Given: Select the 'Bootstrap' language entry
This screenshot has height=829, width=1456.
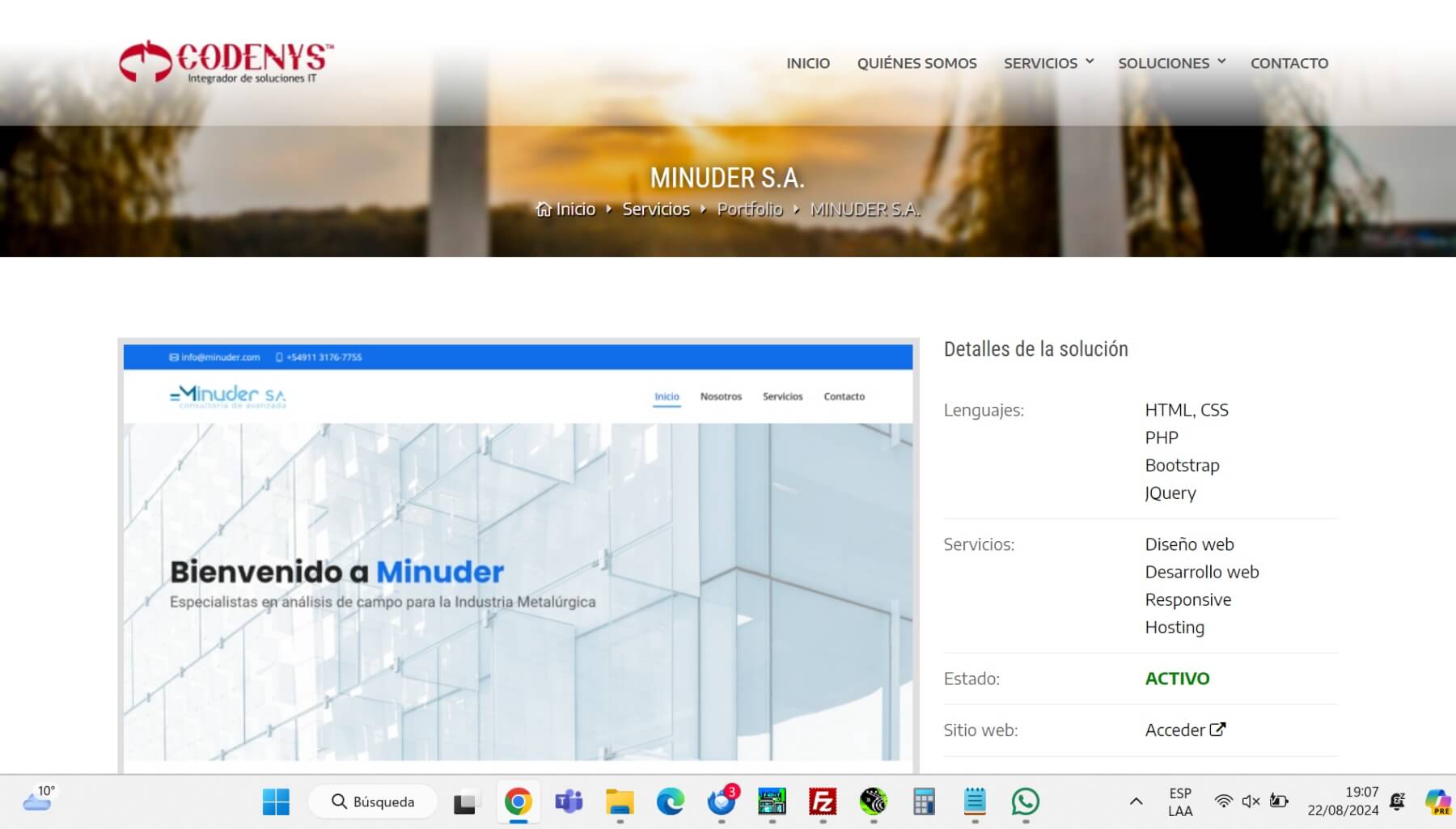Looking at the screenshot, I should pyautogui.click(x=1182, y=465).
